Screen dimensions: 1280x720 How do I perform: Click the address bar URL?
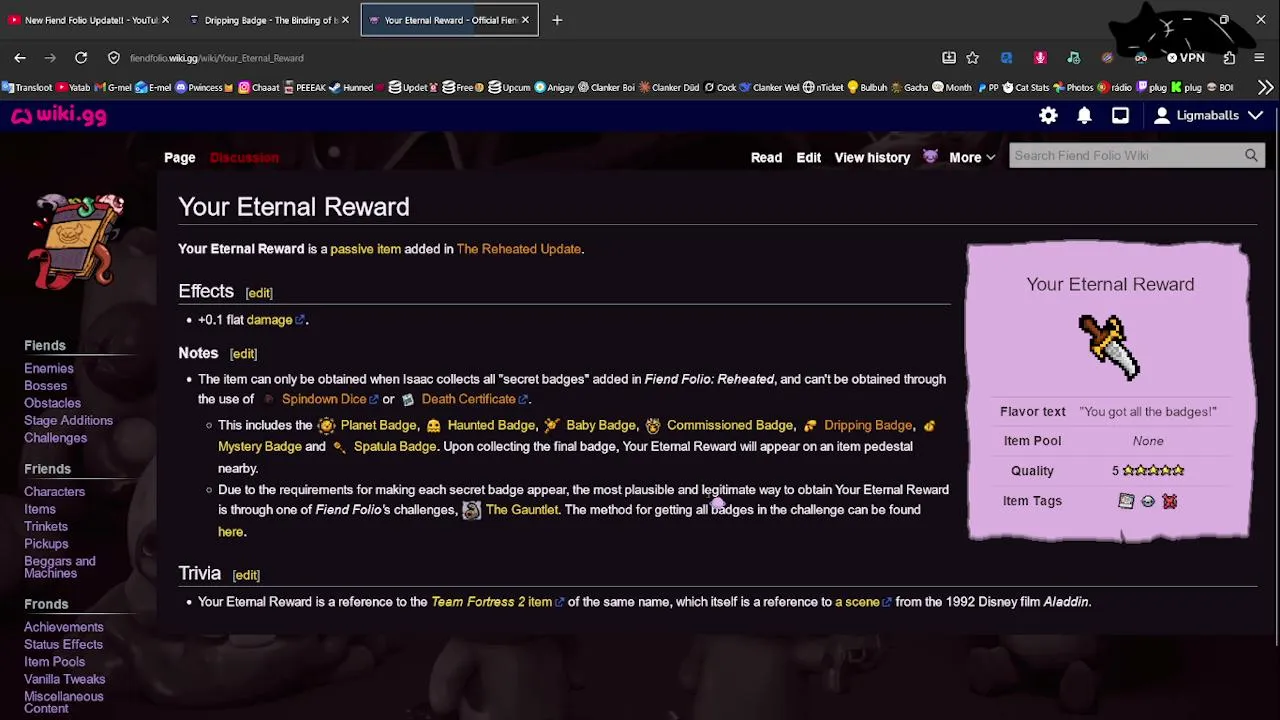[x=216, y=58]
